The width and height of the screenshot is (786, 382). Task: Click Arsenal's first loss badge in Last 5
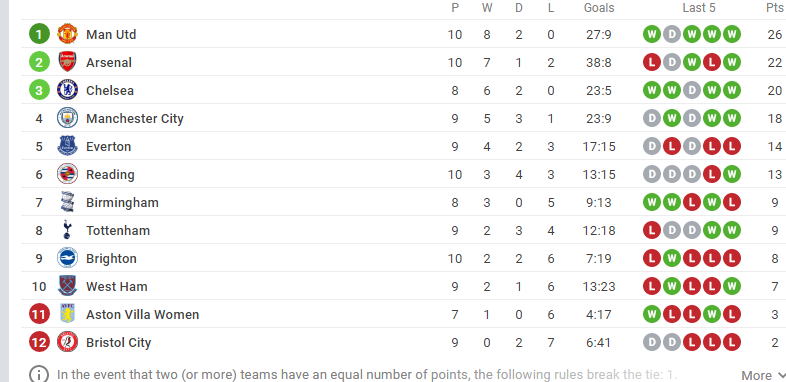[x=652, y=62]
